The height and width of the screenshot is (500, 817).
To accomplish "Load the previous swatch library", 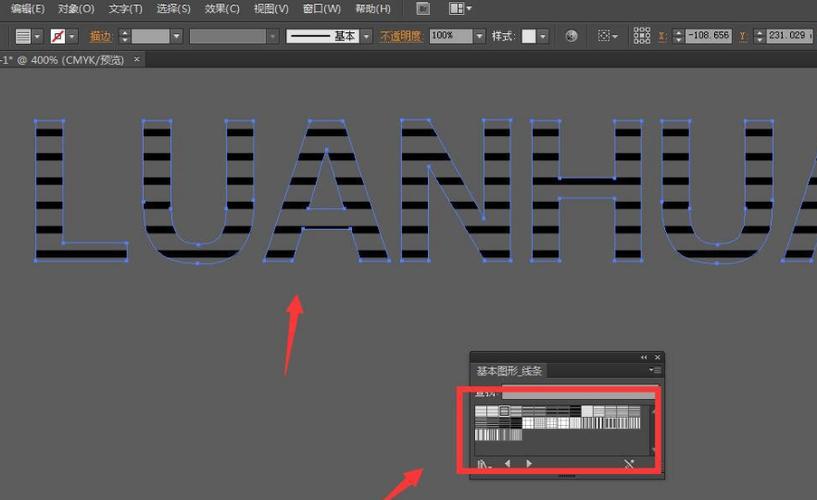I will pyautogui.click(x=507, y=464).
